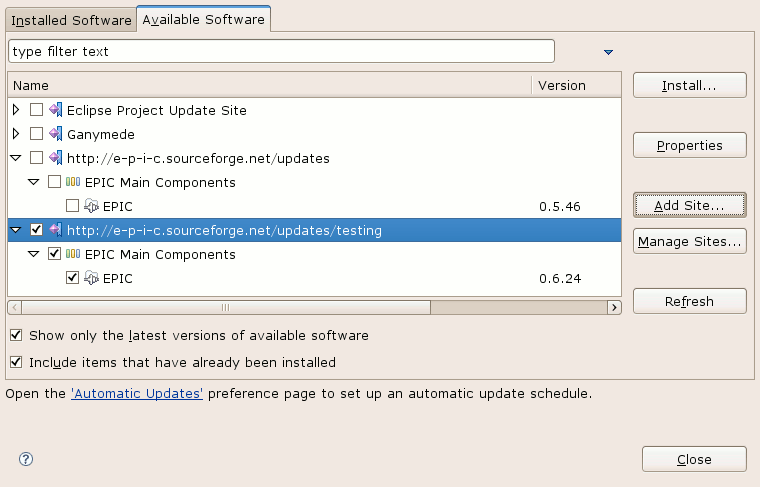The width and height of the screenshot is (760, 487).
Task: Expand the Eclipse Project Update Site node
Action: tap(16, 110)
